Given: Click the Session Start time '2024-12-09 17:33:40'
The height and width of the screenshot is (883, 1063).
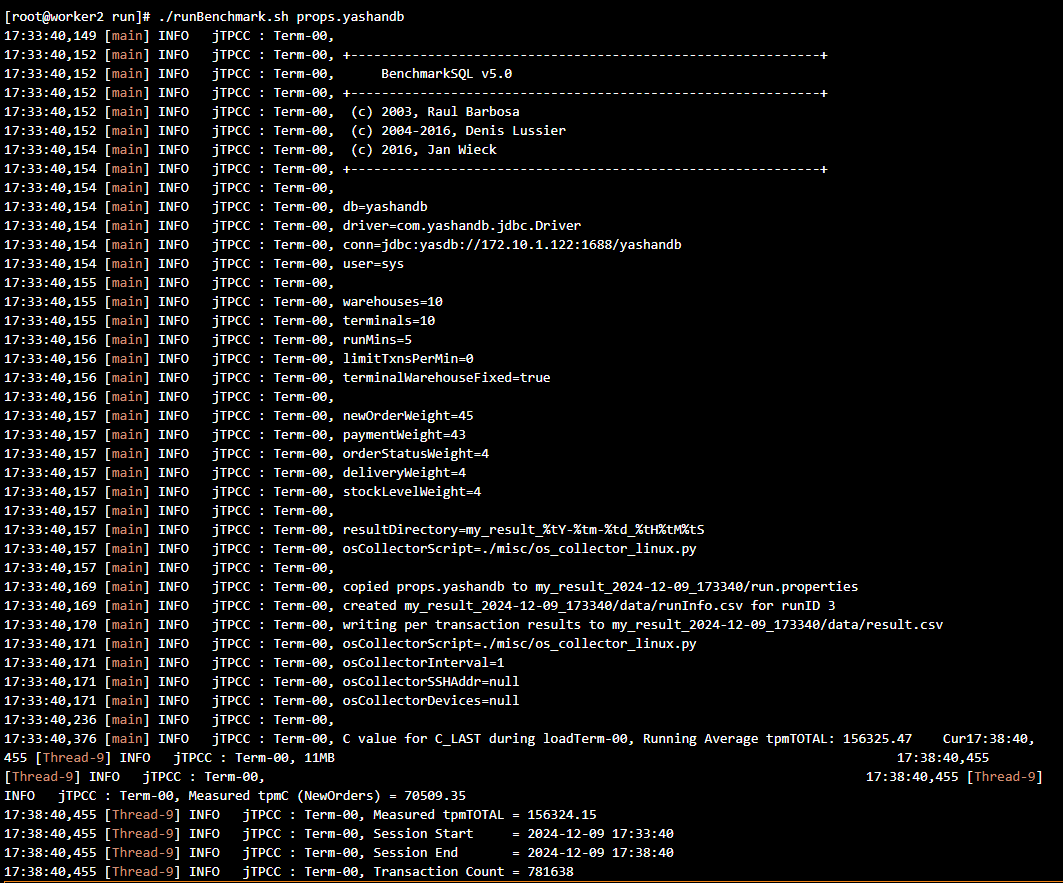Looking at the screenshot, I should [601, 833].
